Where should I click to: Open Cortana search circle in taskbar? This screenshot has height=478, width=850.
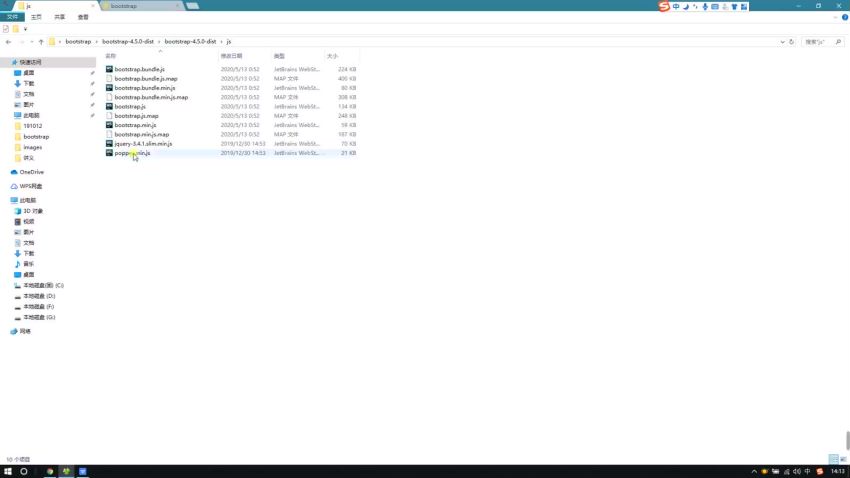coord(24,471)
